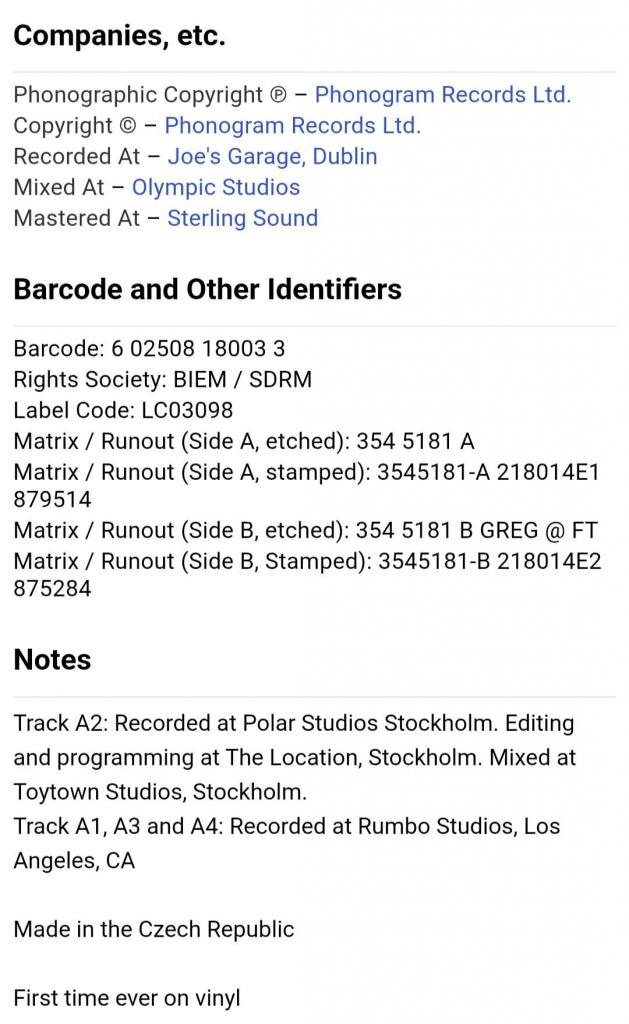Click the Mastered At label text
Image resolution: width=629 pixels, height=1024 pixels.
76,218
